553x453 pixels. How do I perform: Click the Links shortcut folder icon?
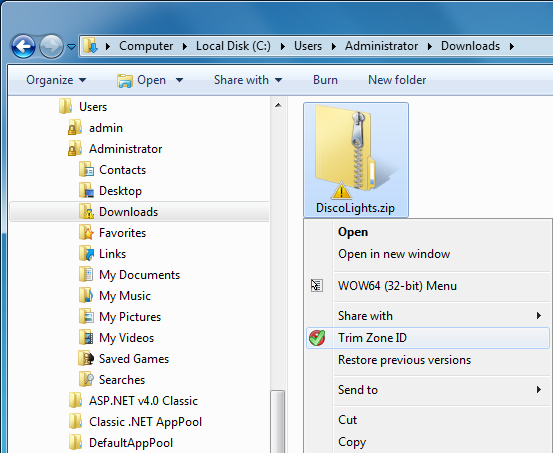tap(86, 254)
